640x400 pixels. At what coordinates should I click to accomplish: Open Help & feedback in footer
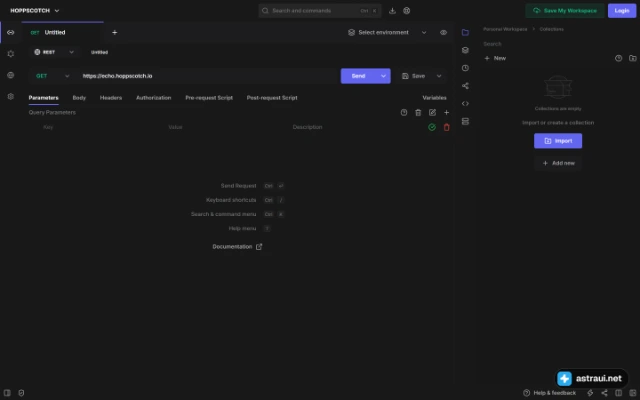click(550, 393)
